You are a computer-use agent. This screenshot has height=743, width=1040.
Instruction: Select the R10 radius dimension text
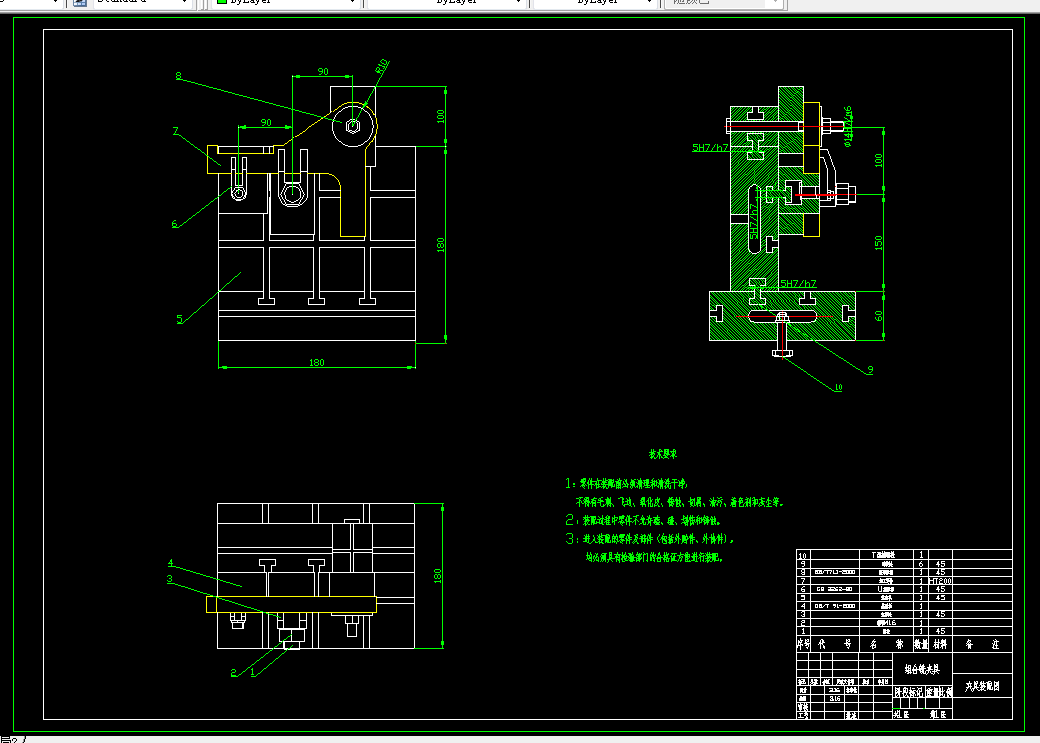(x=381, y=67)
